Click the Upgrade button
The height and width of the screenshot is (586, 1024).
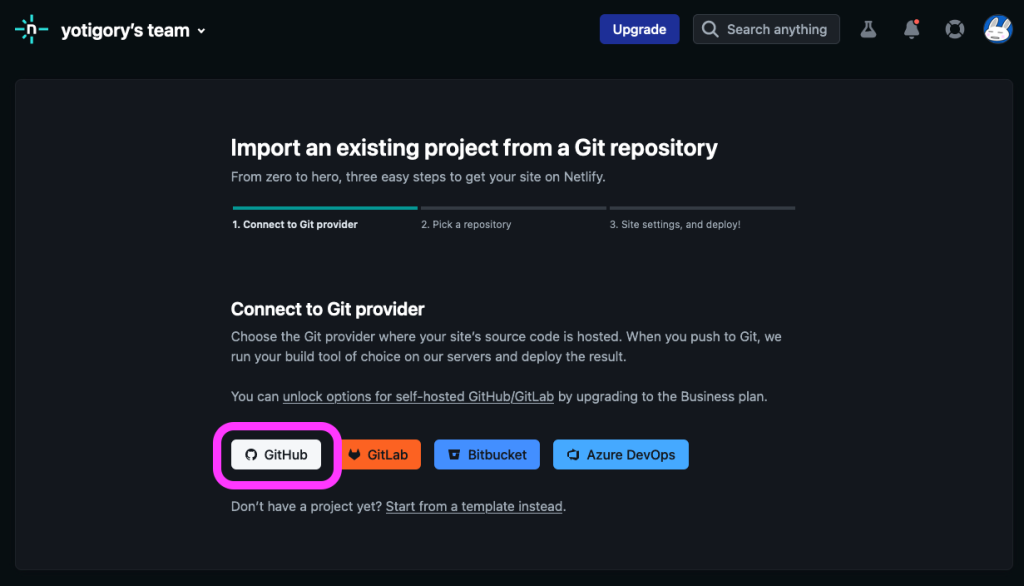639,29
